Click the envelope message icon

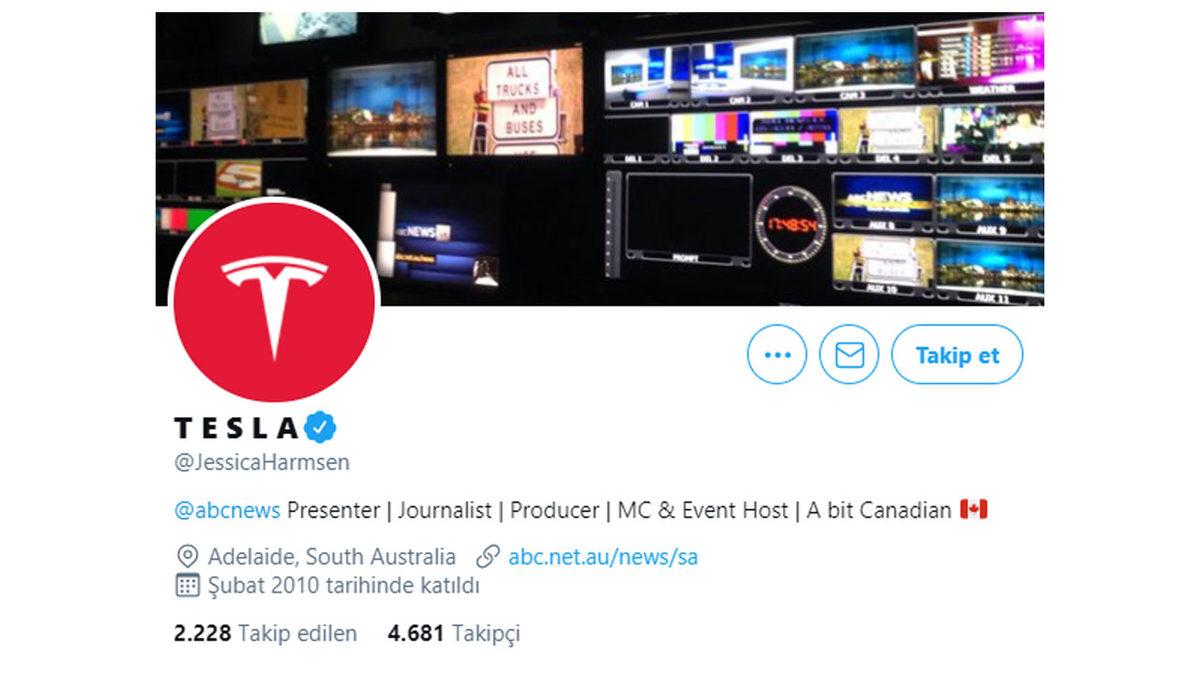(x=849, y=354)
